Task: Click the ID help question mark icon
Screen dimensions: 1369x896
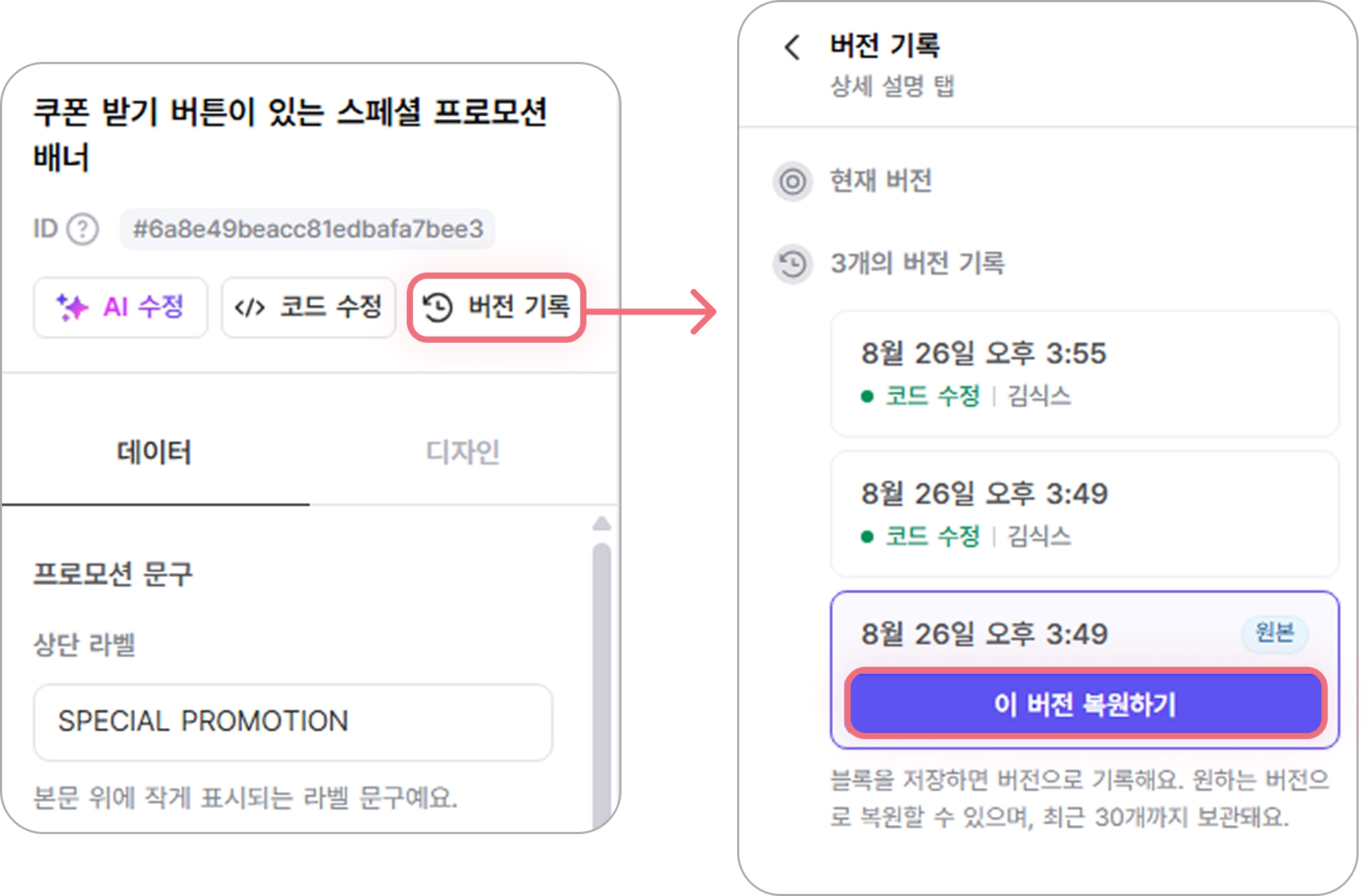Action: [83, 229]
